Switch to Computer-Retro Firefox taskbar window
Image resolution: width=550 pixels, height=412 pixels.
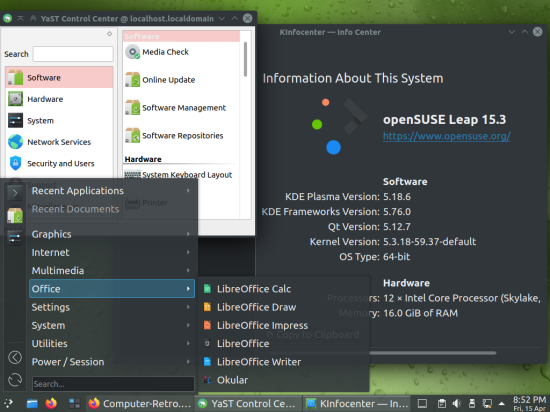pos(139,404)
